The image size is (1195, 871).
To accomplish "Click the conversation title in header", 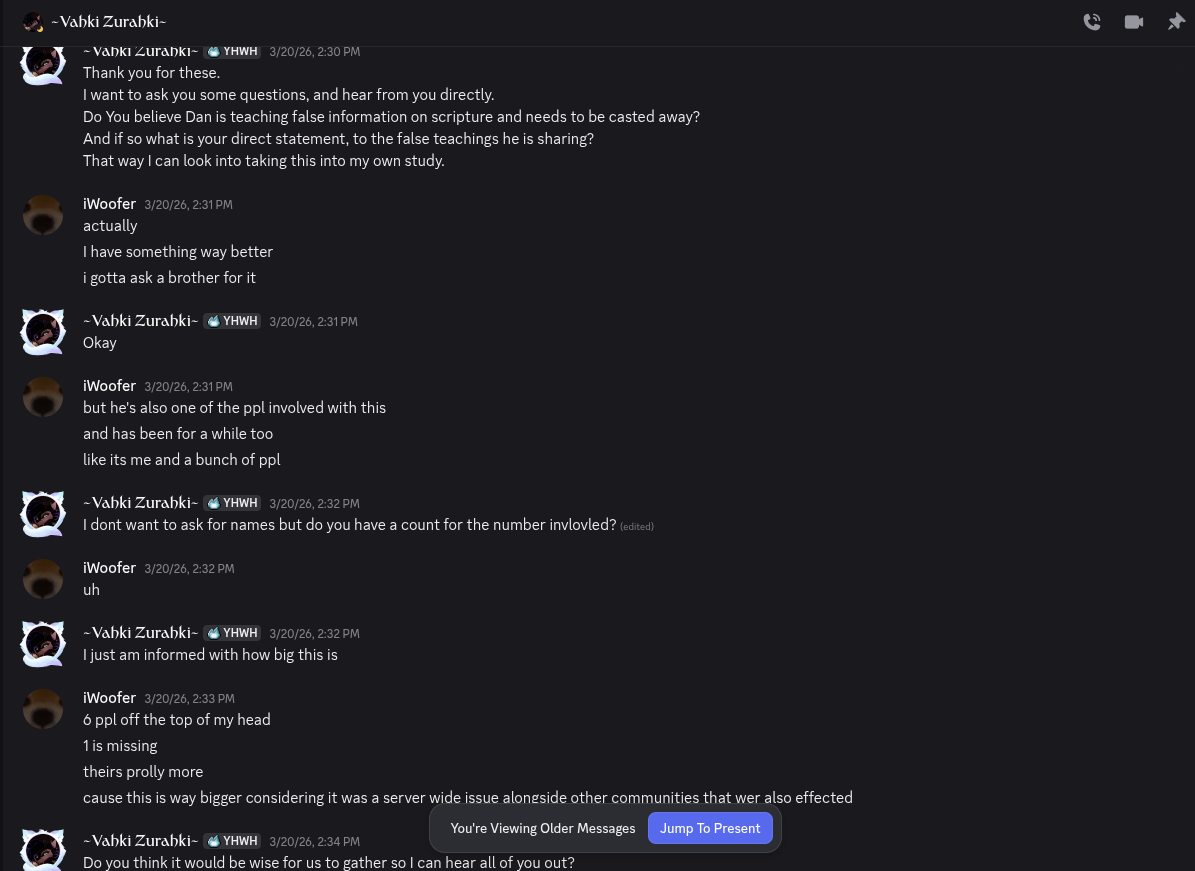I will click(108, 22).
